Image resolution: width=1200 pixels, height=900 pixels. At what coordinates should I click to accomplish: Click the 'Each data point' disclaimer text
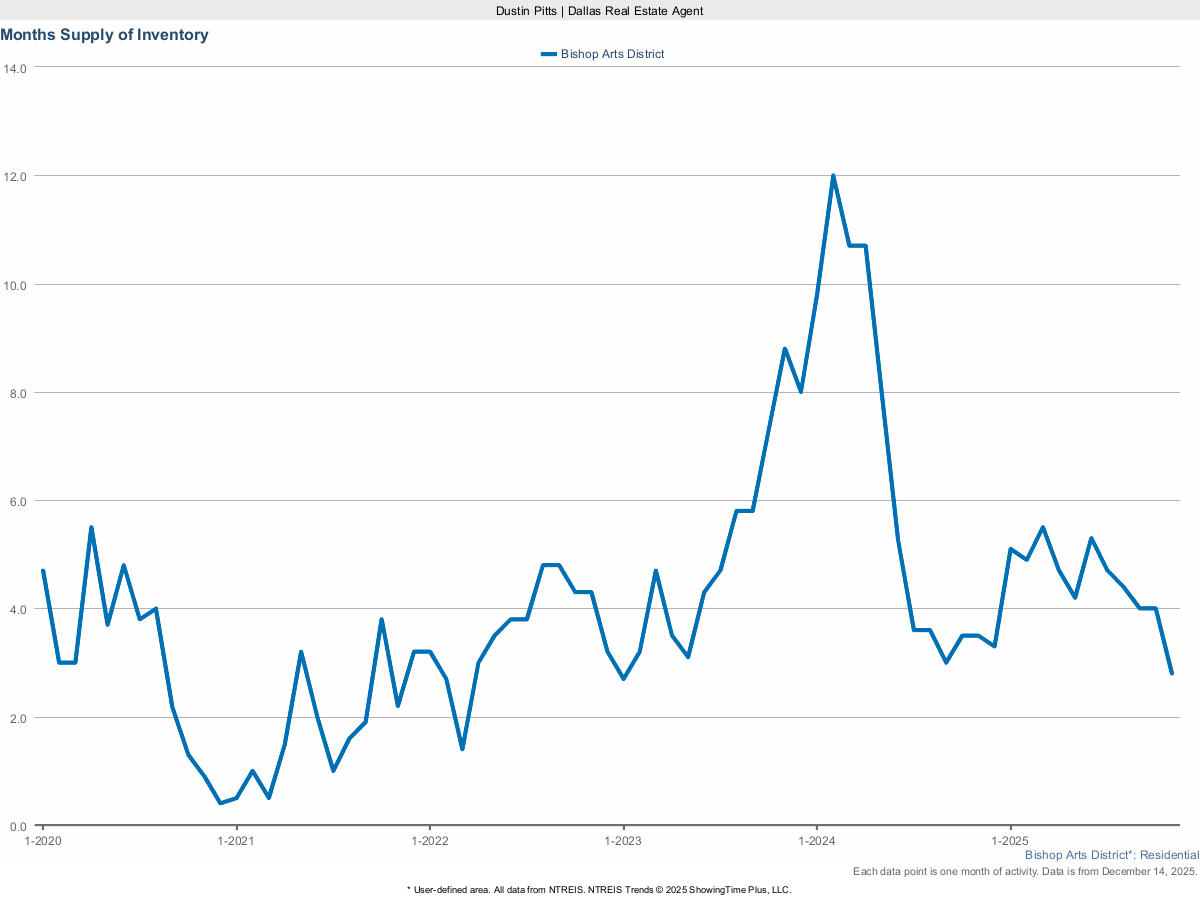point(1025,872)
